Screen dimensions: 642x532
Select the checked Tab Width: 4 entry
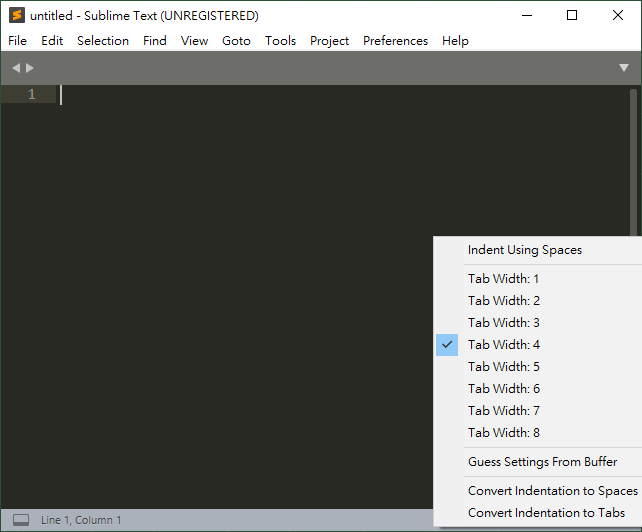[x=538, y=345]
